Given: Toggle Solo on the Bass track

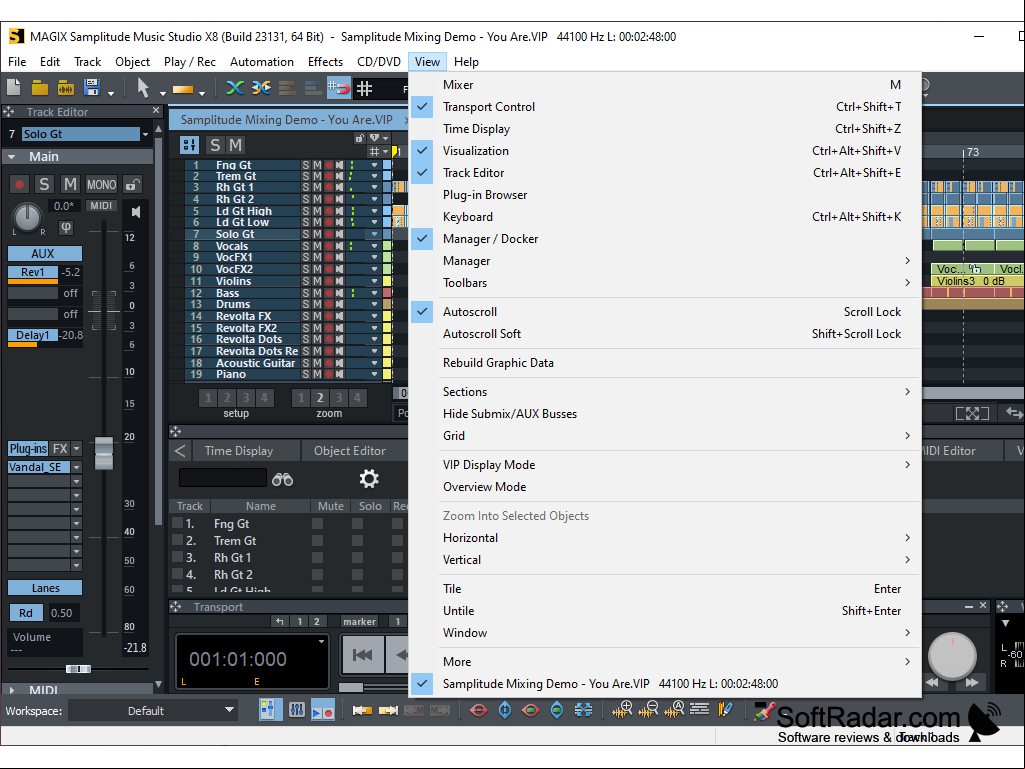Looking at the screenshot, I should [305, 293].
